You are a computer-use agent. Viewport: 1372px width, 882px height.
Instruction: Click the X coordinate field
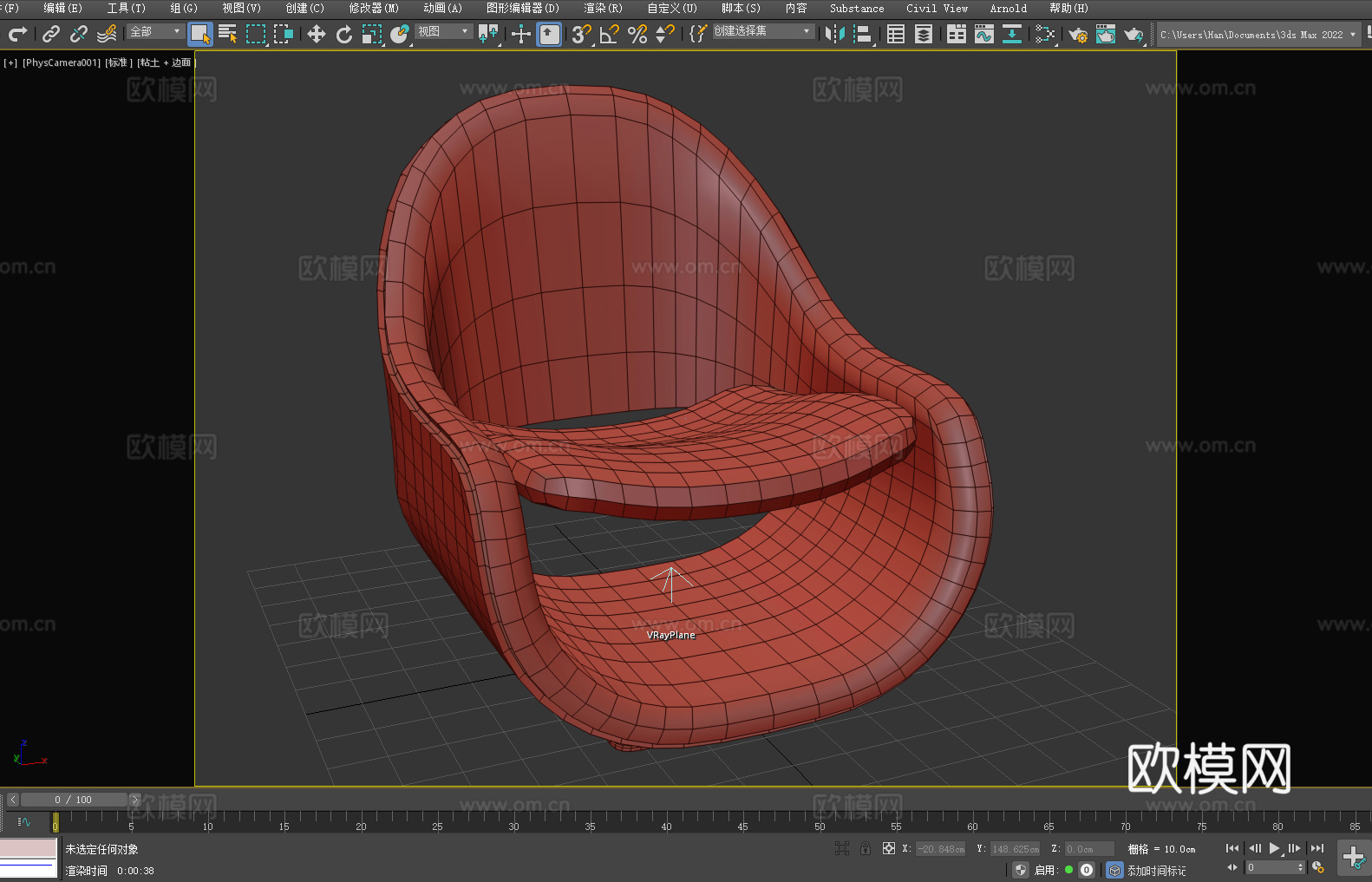tap(941, 849)
